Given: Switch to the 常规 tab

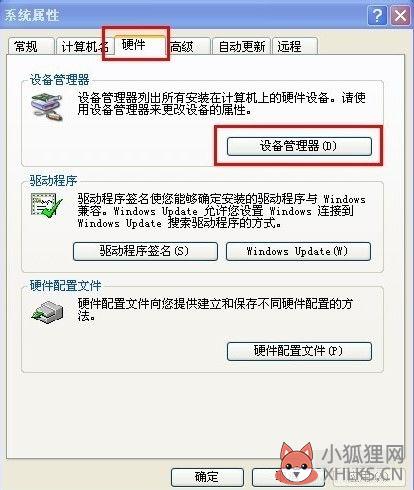Looking at the screenshot, I should 30,46.
